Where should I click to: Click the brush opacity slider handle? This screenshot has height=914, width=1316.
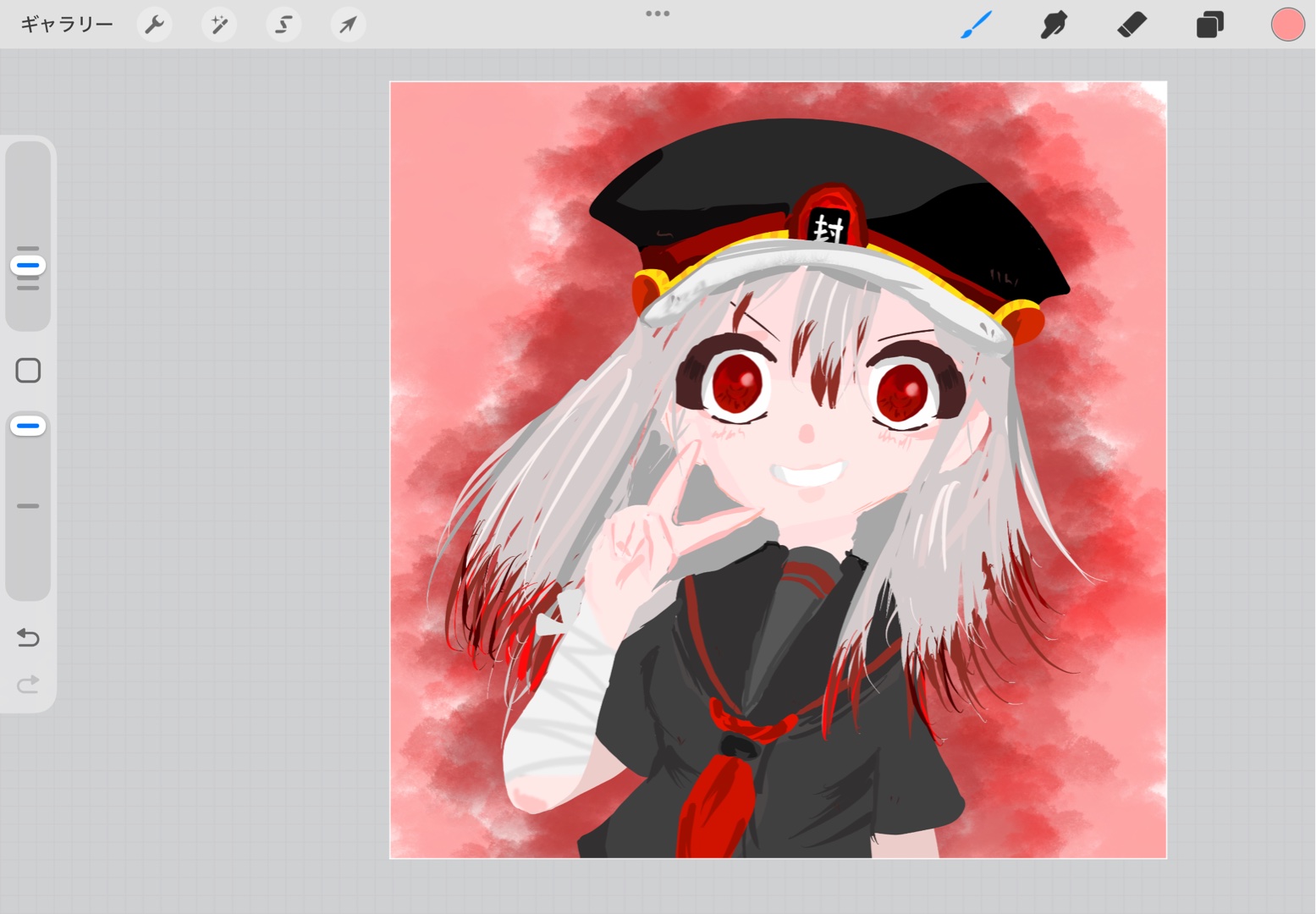(x=28, y=426)
